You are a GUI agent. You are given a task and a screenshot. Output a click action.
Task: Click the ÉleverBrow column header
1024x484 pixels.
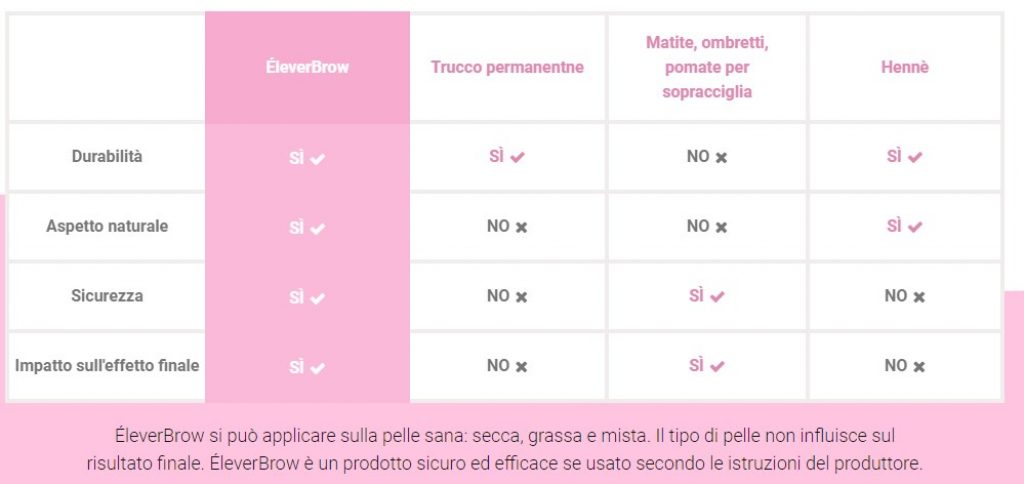click(307, 68)
